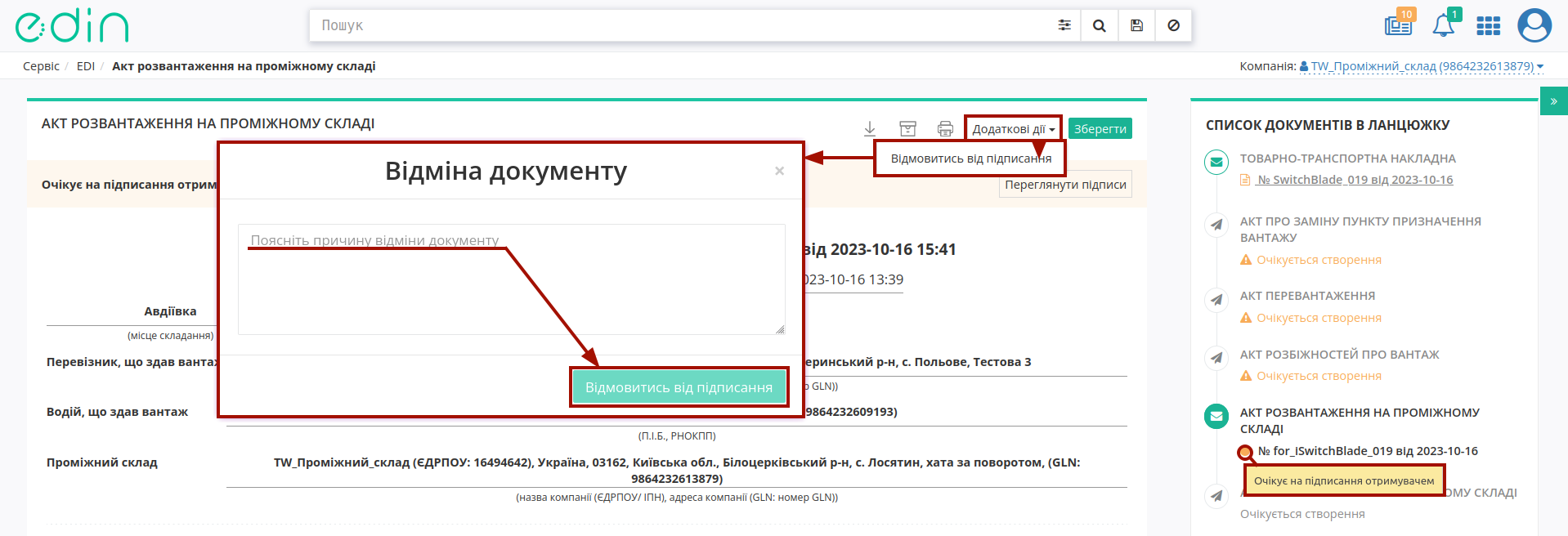Click Очікується створення under Акт про заміну
This screenshot has height=536, width=1568.
(1319, 260)
